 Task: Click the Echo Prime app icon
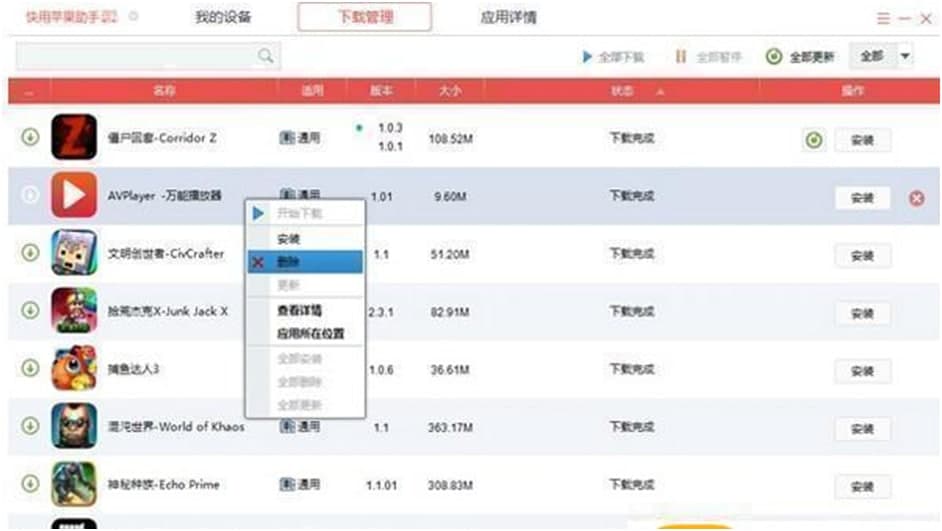coord(74,483)
